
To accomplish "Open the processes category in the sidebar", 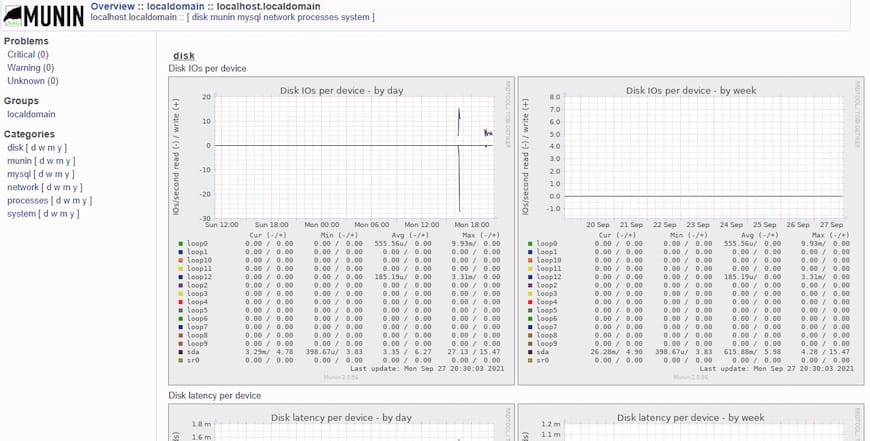I will (x=28, y=201).
